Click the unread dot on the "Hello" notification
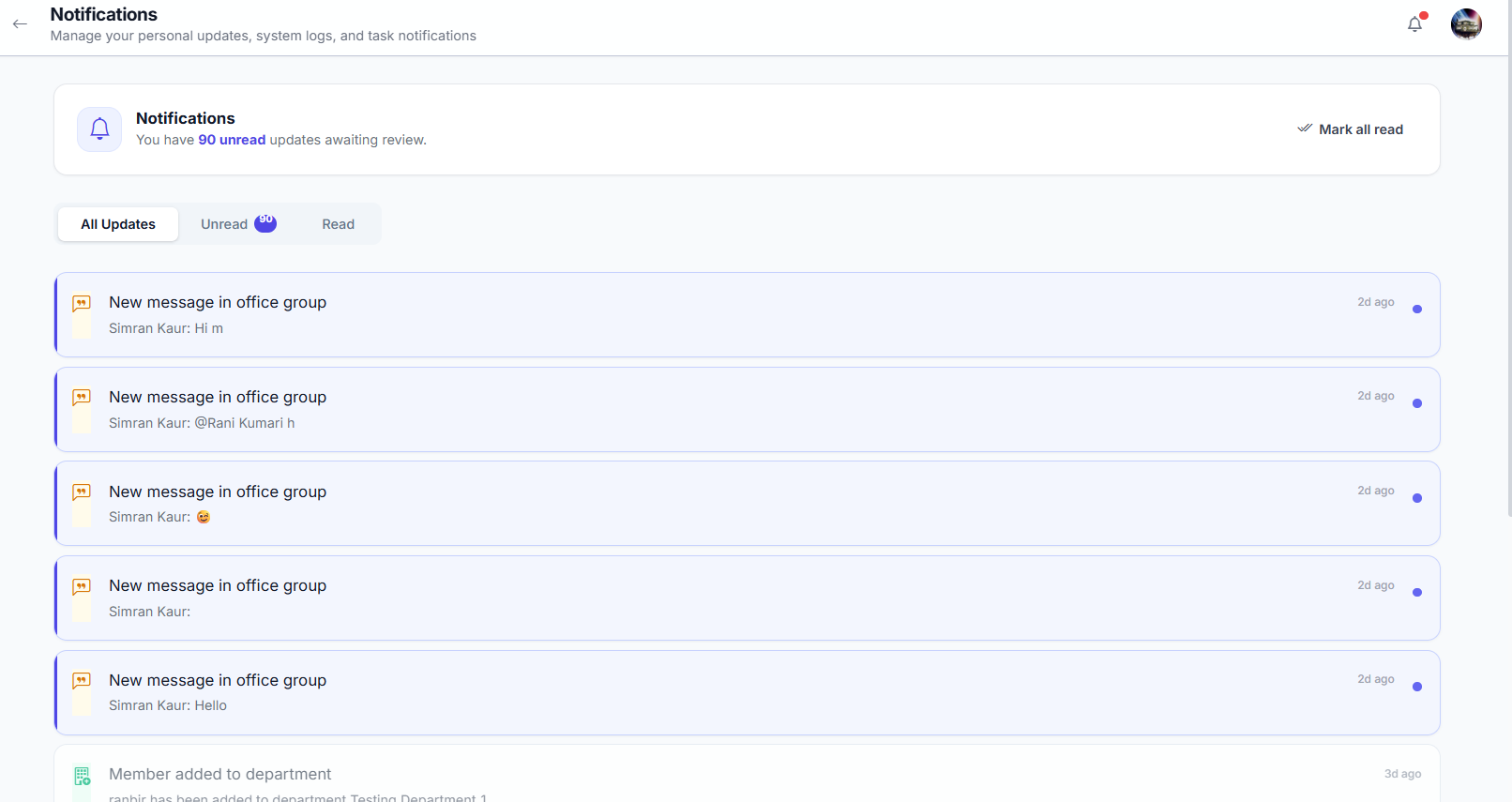This screenshot has width=1512, height=802. pos(1417,687)
